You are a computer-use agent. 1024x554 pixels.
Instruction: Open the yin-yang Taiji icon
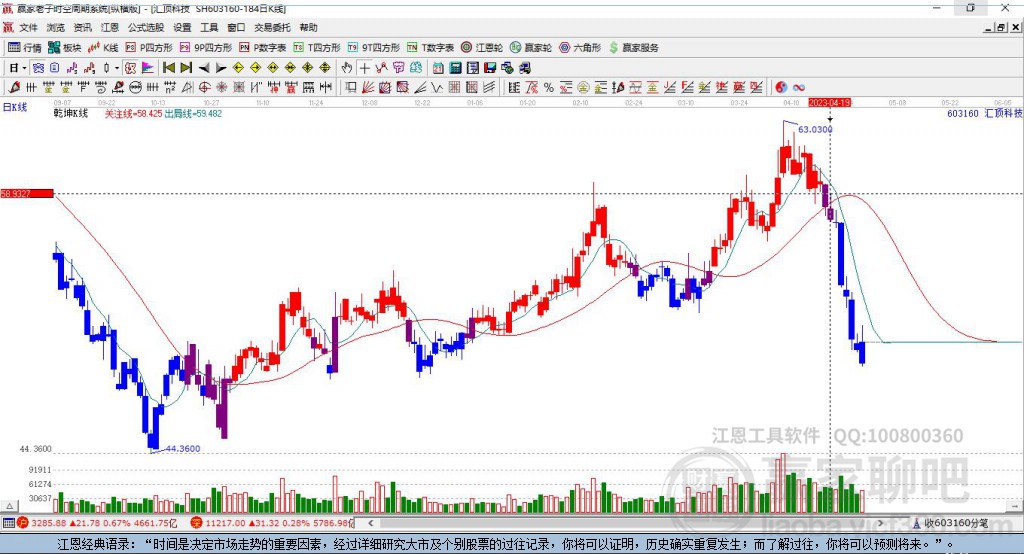pyautogui.click(x=781, y=88)
